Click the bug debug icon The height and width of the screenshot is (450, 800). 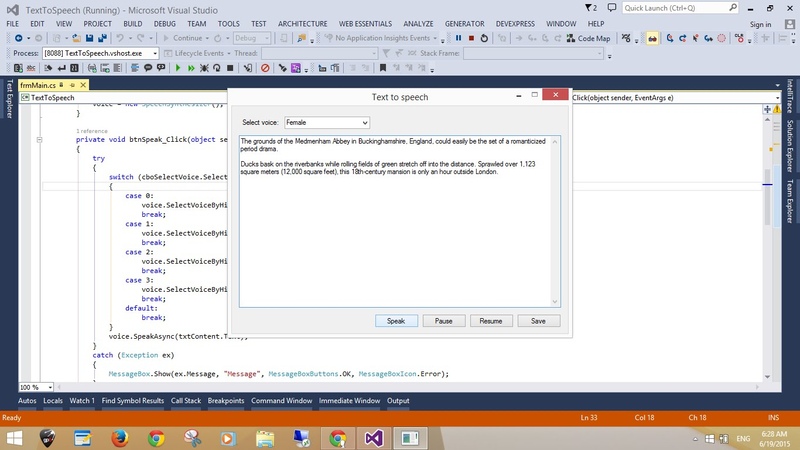(204, 68)
